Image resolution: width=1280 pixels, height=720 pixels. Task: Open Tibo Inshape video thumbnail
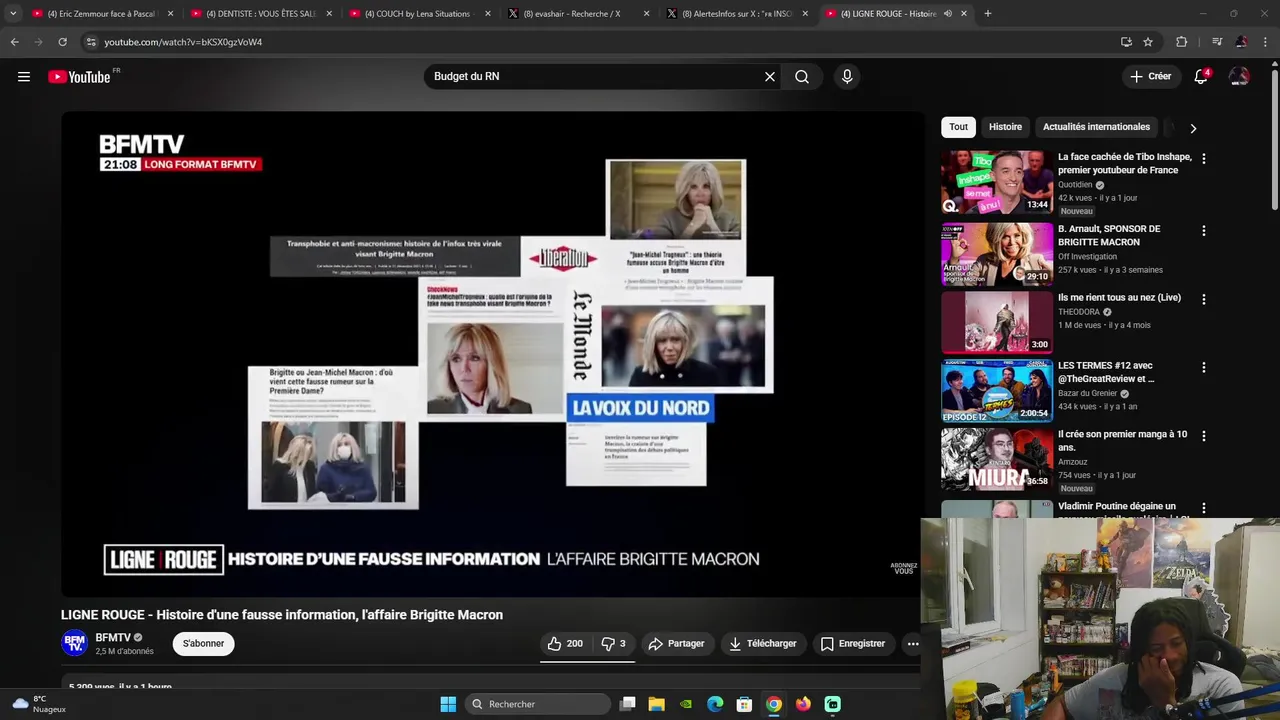click(996, 183)
